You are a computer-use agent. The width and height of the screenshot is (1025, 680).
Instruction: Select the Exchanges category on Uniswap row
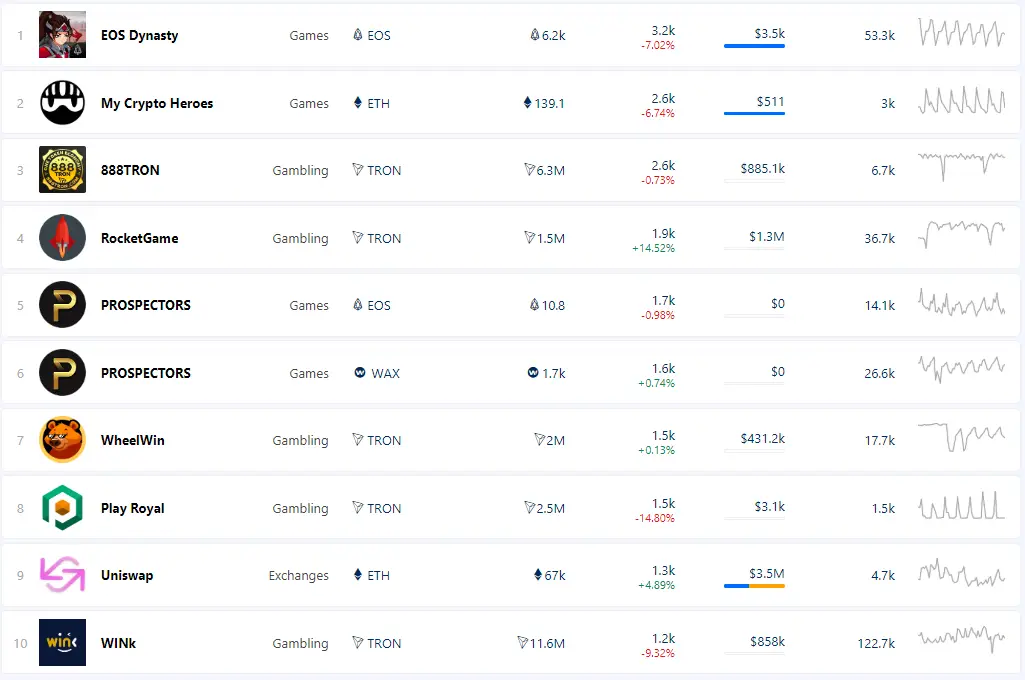pos(299,575)
